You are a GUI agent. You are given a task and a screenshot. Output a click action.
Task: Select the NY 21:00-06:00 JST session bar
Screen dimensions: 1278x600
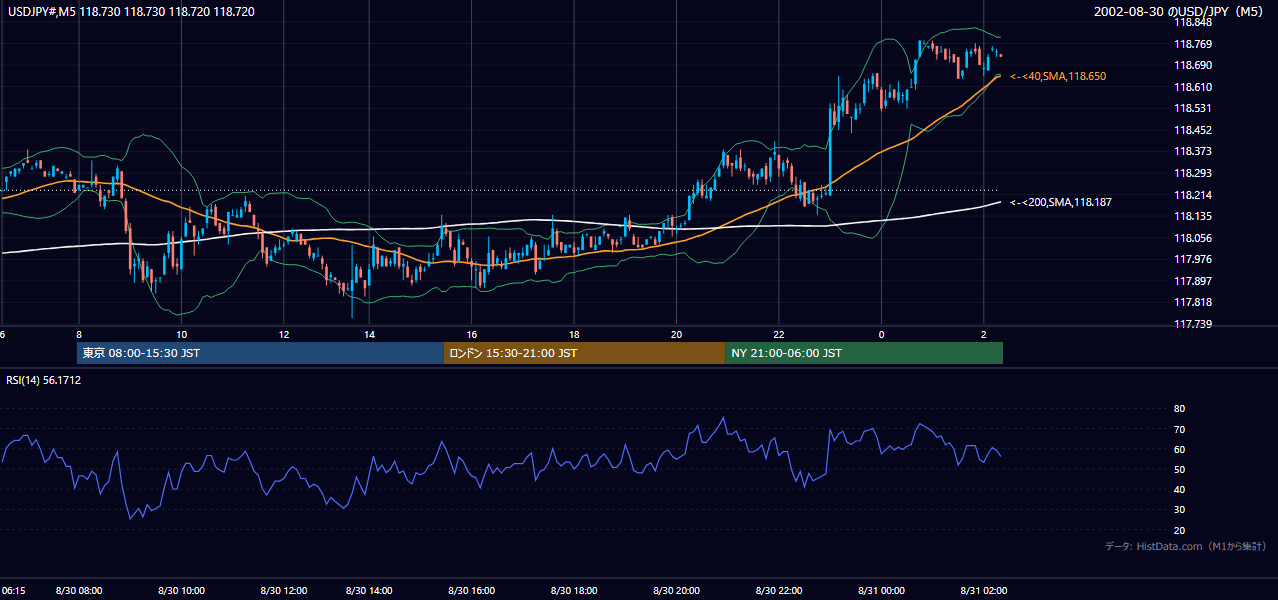tap(864, 353)
